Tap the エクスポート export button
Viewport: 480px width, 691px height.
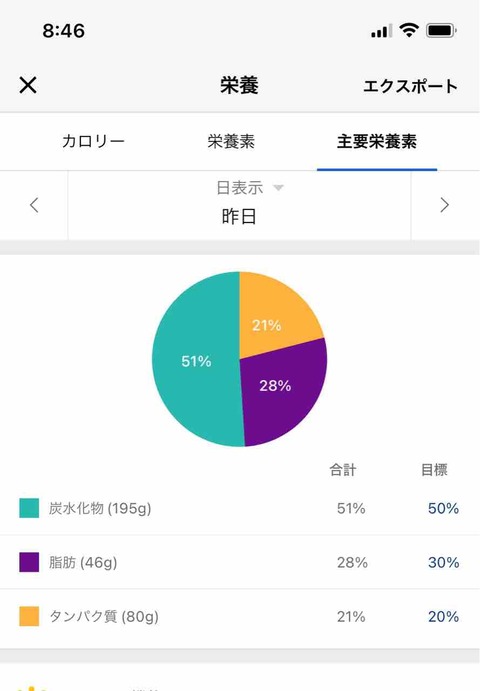coord(410,86)
